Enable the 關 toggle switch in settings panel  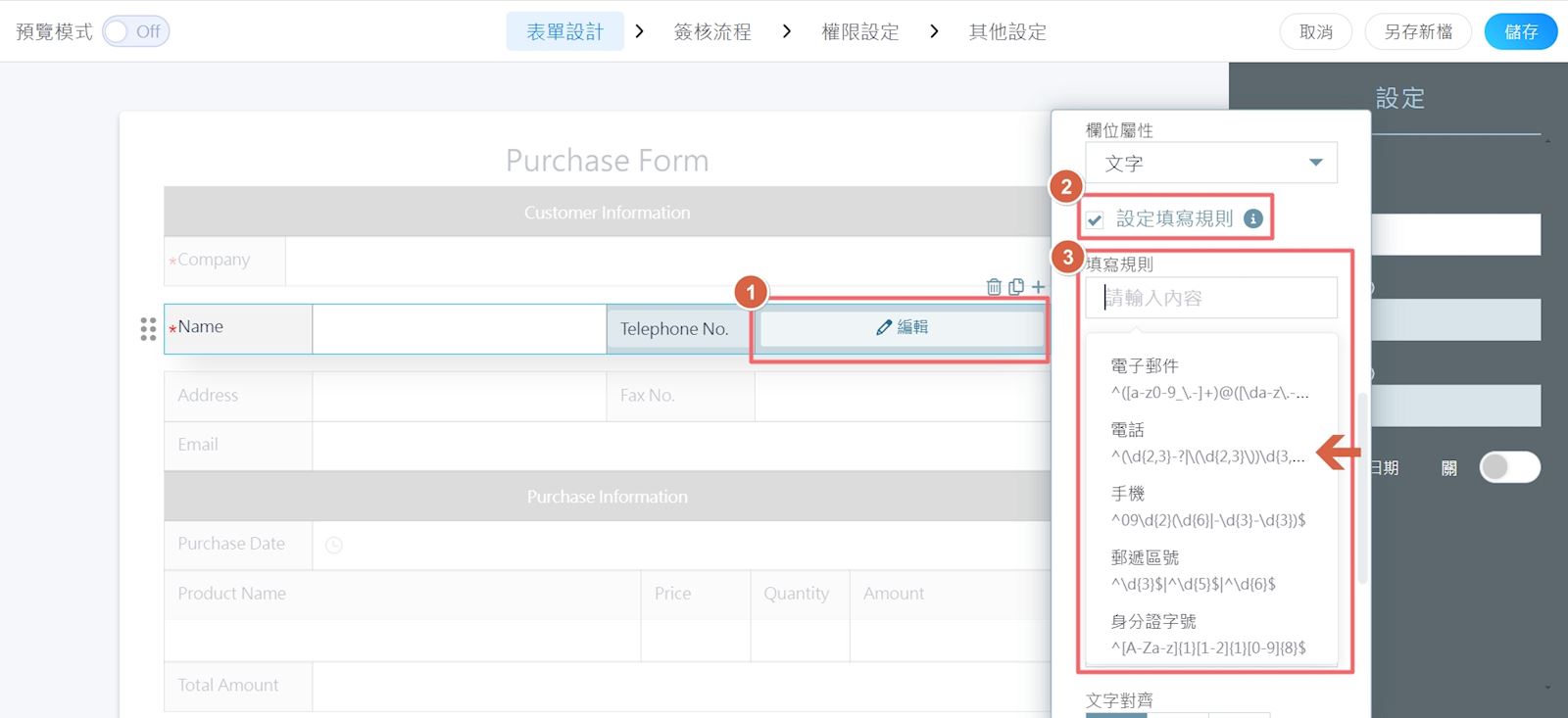[x=1509, y=467]
